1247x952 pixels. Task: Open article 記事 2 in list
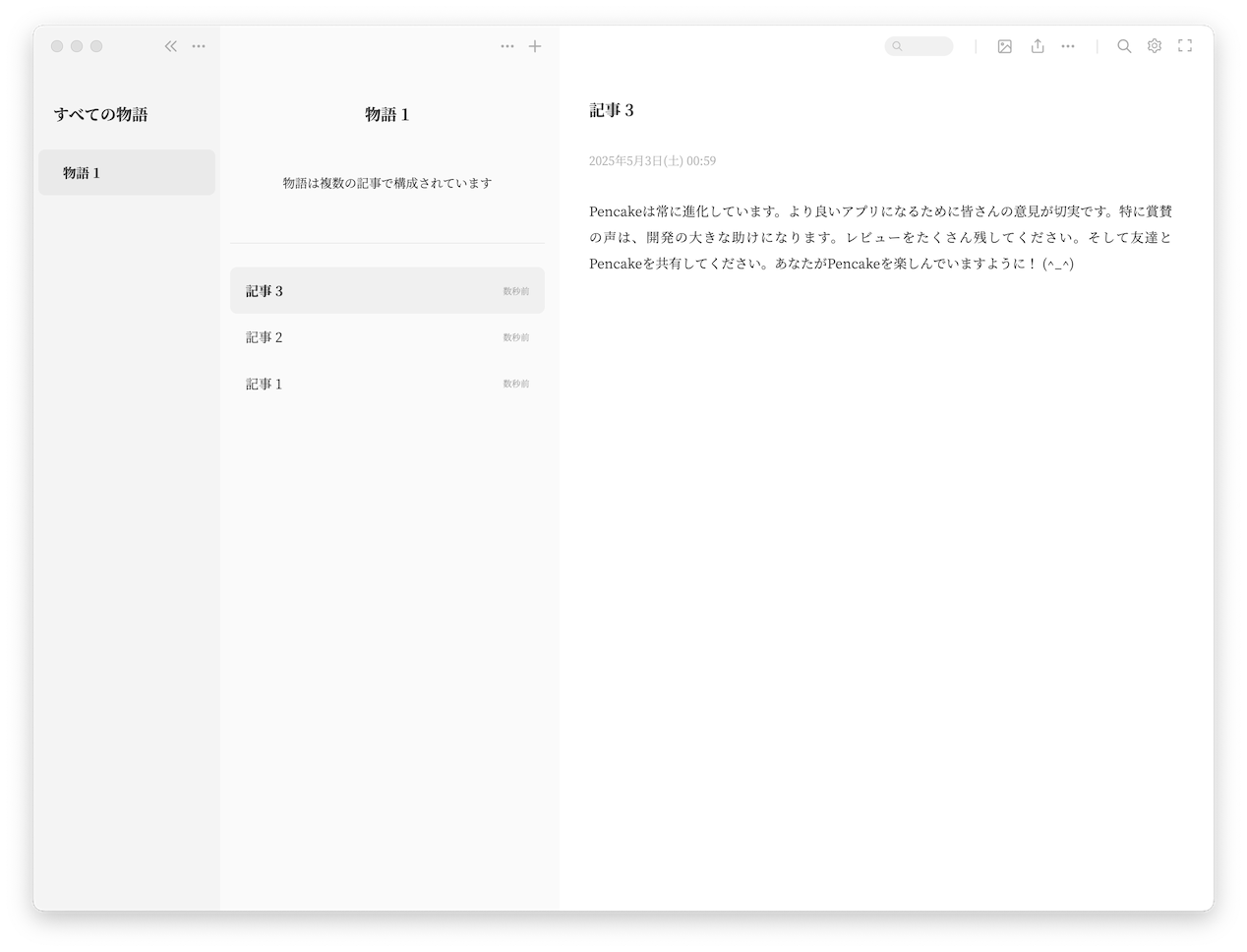[387, 337]
